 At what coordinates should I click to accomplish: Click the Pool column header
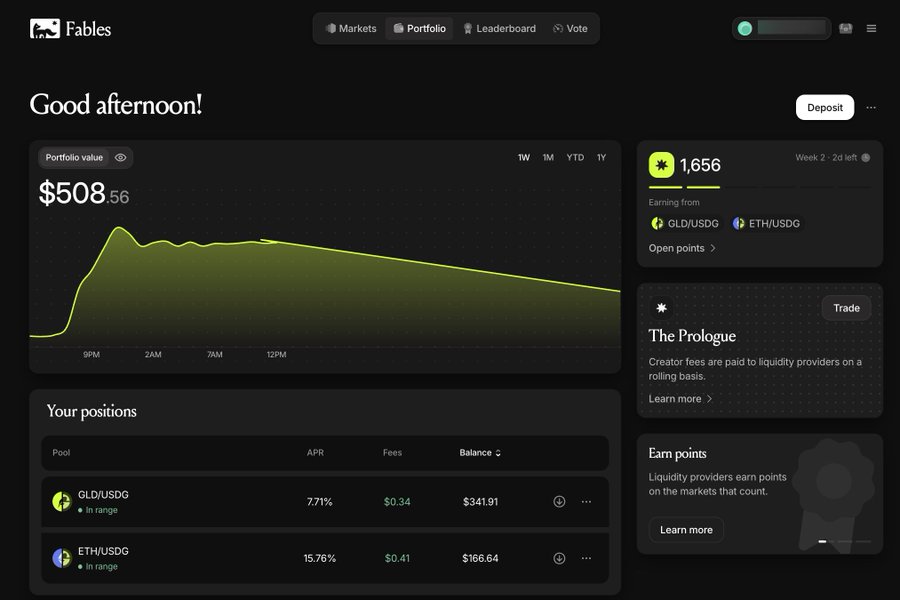tap(61, 452)
